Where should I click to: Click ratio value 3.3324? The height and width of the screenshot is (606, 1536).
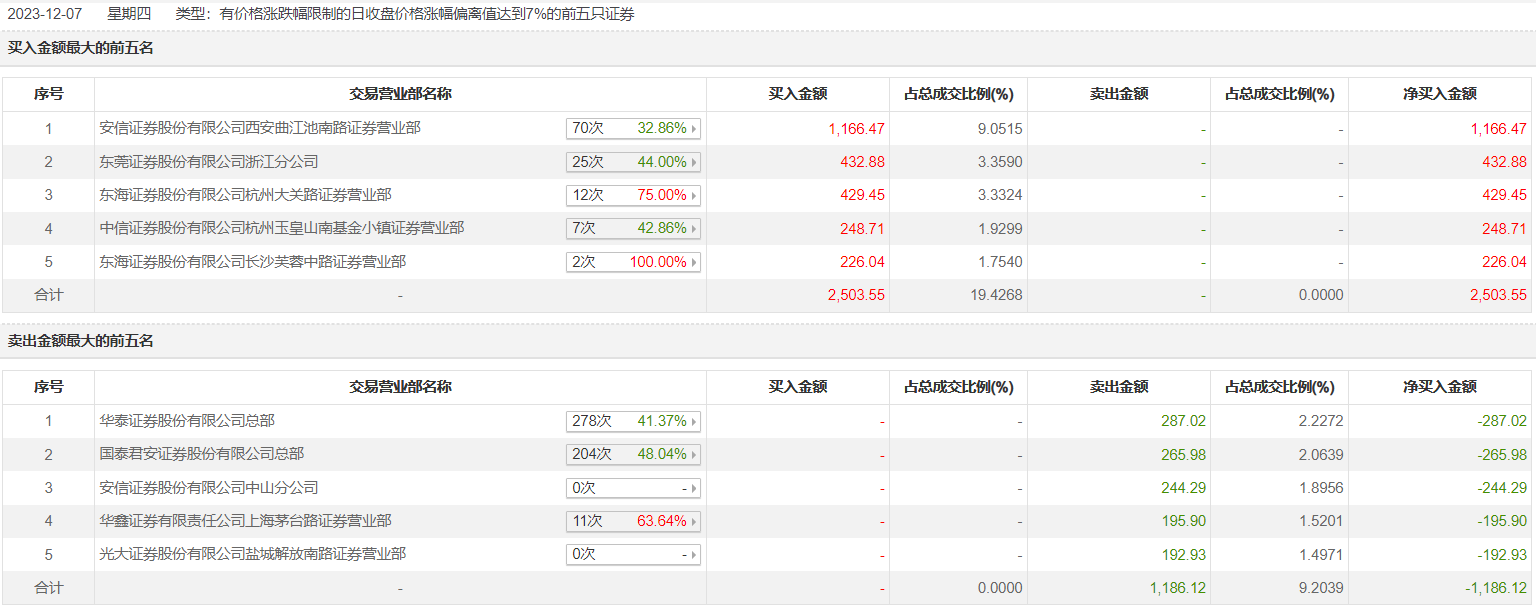pyautogui.click(x=1000, y=195)
